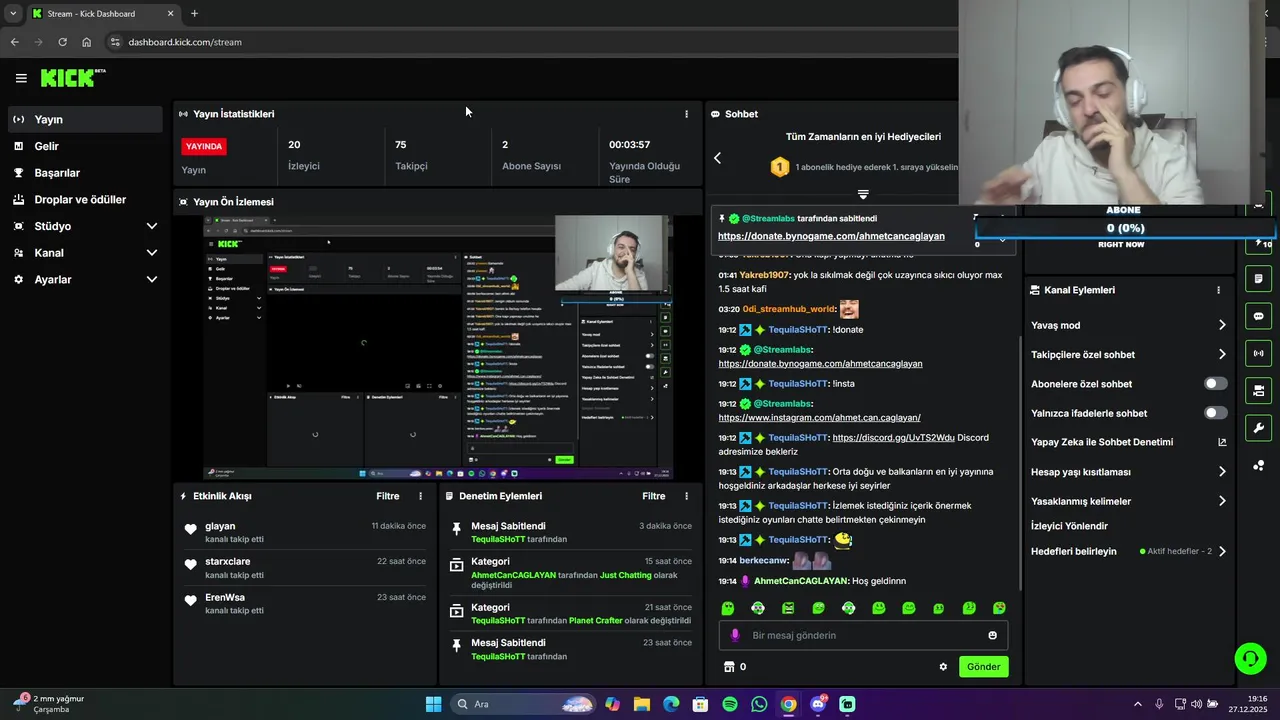Click the three-dots cluster icon in right rail

(1259, 465)
